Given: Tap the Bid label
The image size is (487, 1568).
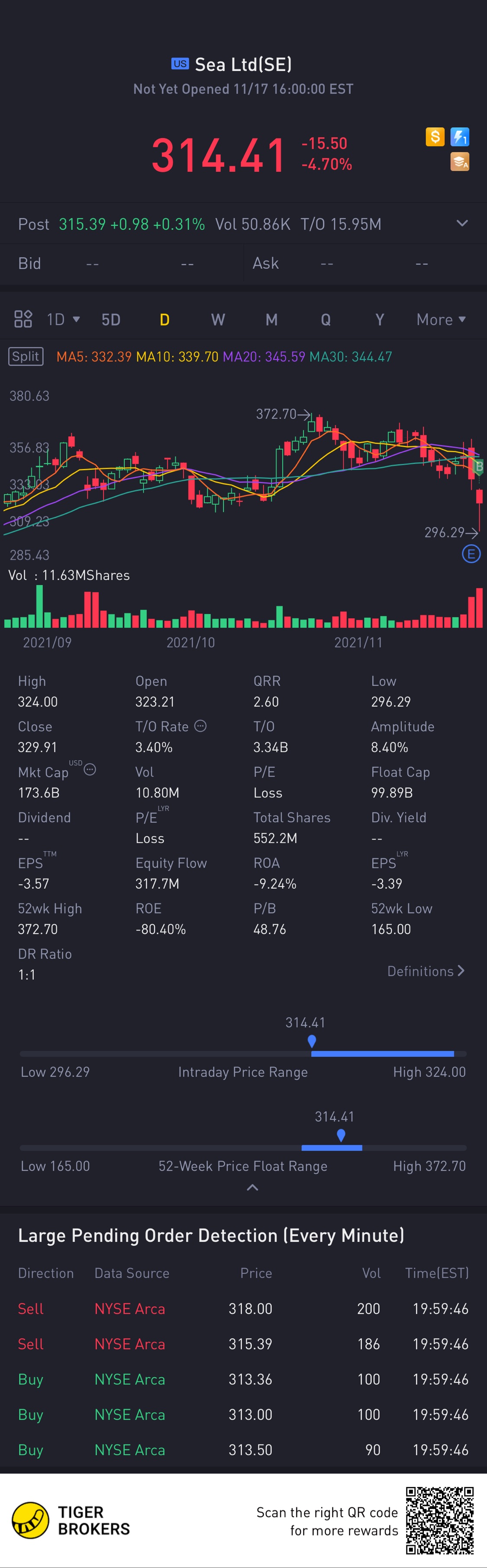Looking at the screenshot, I should pos(29,263).
